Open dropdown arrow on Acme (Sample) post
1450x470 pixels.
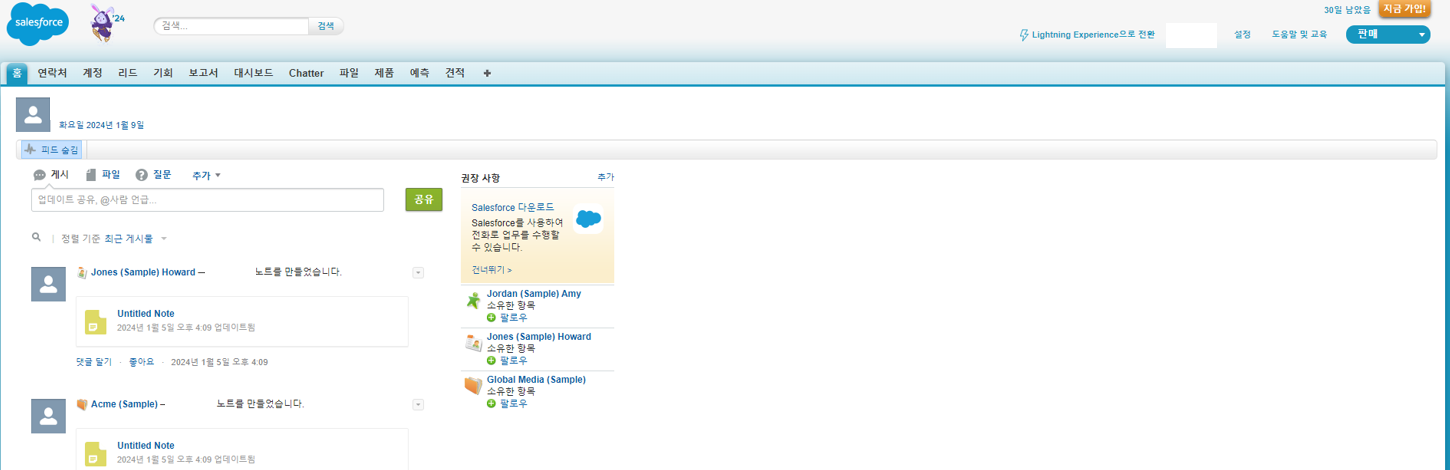click(418, 405)
